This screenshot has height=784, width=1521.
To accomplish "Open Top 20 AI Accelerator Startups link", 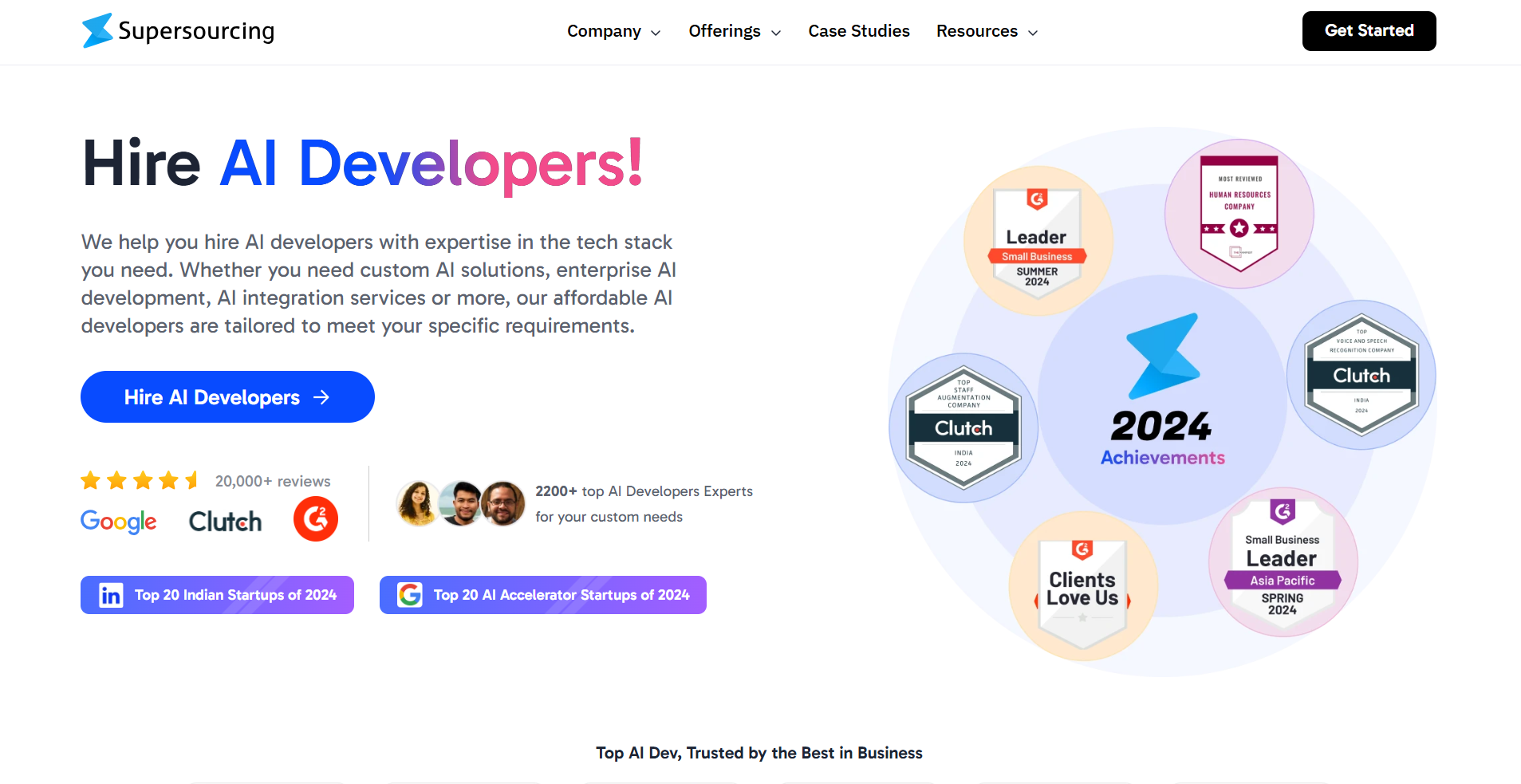I will coord(542,595).
